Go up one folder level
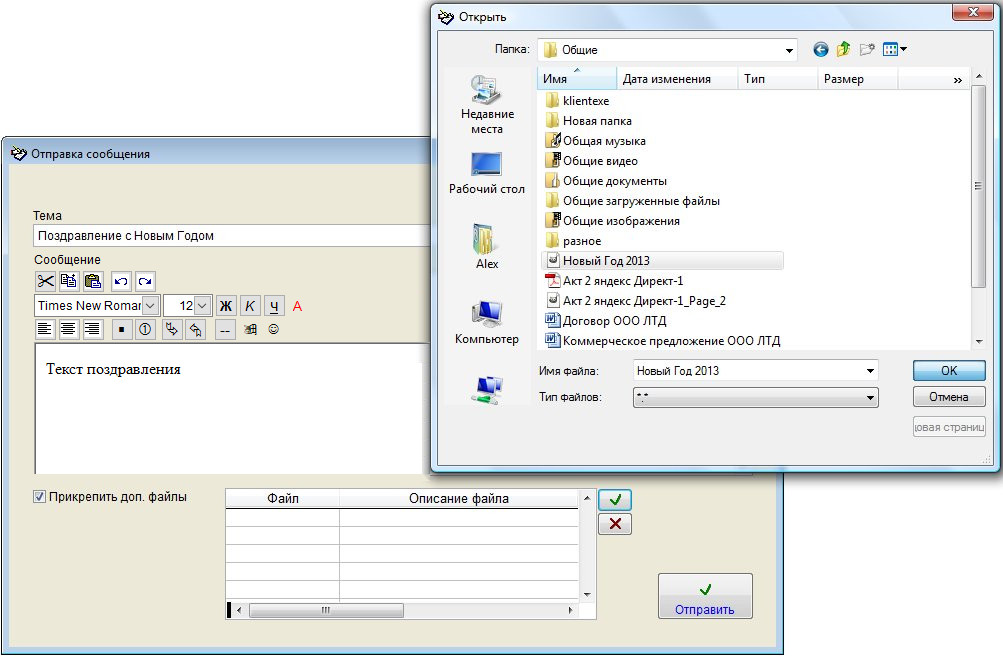The height and width of the screenshot is (657, 1003). coord(844,48)
